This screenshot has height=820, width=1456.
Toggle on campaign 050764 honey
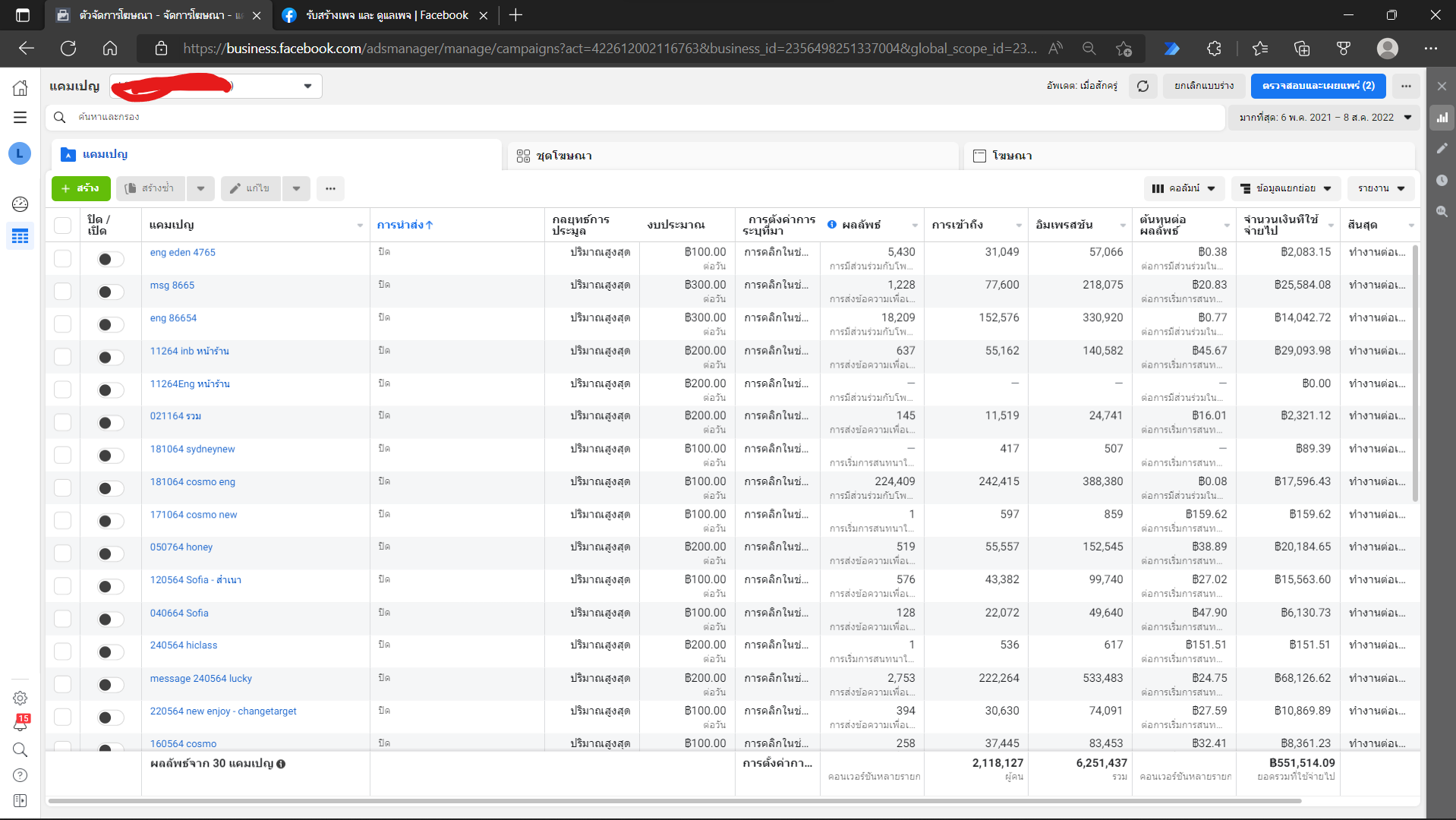pos(110,553)
